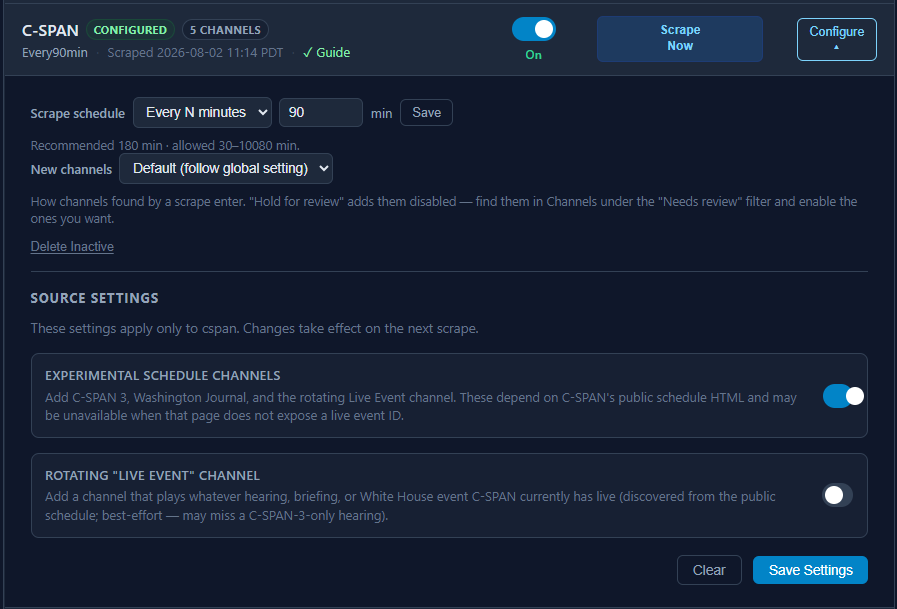Click the CONFIGURED status badge
Image resolution: width=897 pixels, height=609 pixels.
click(x=130, y=30)
